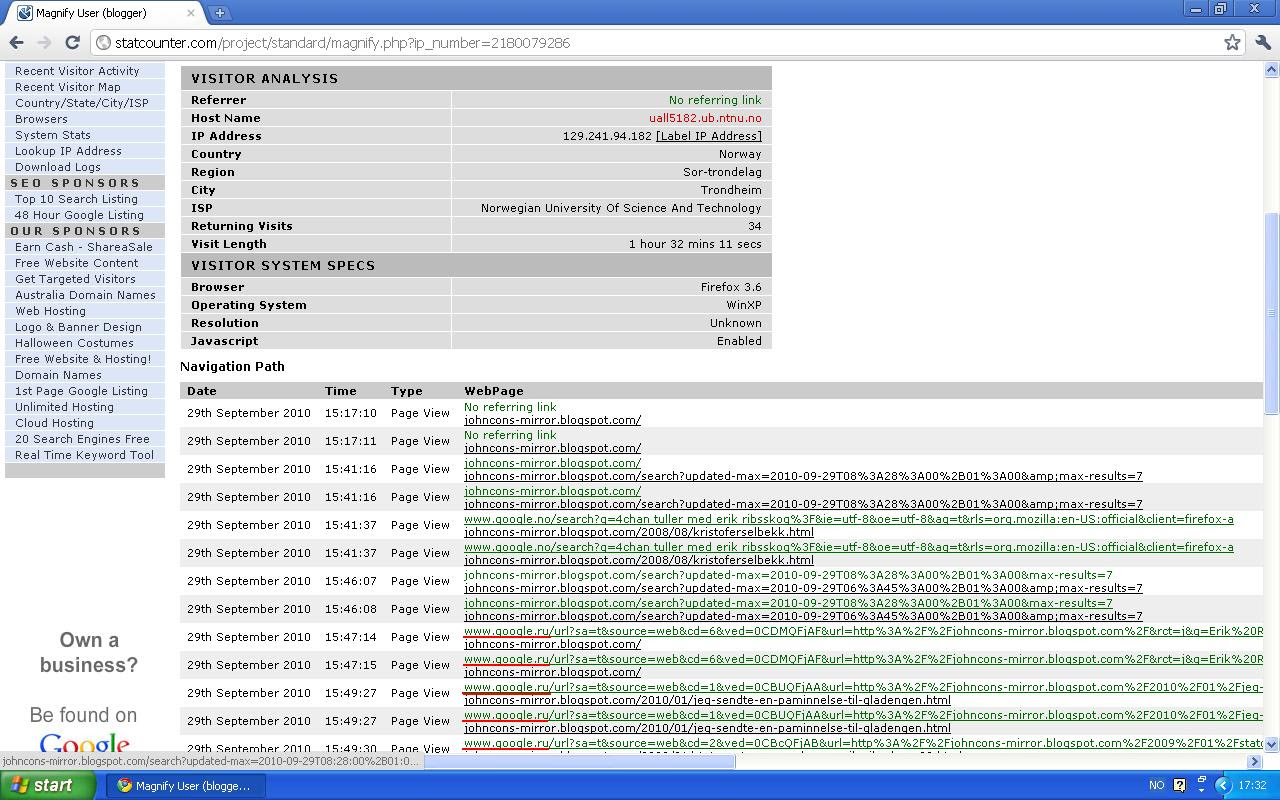The image size is (1280, 800).
Task: Open Recent Visitor Activity in sidebar
Action: (x=77, y=71)
